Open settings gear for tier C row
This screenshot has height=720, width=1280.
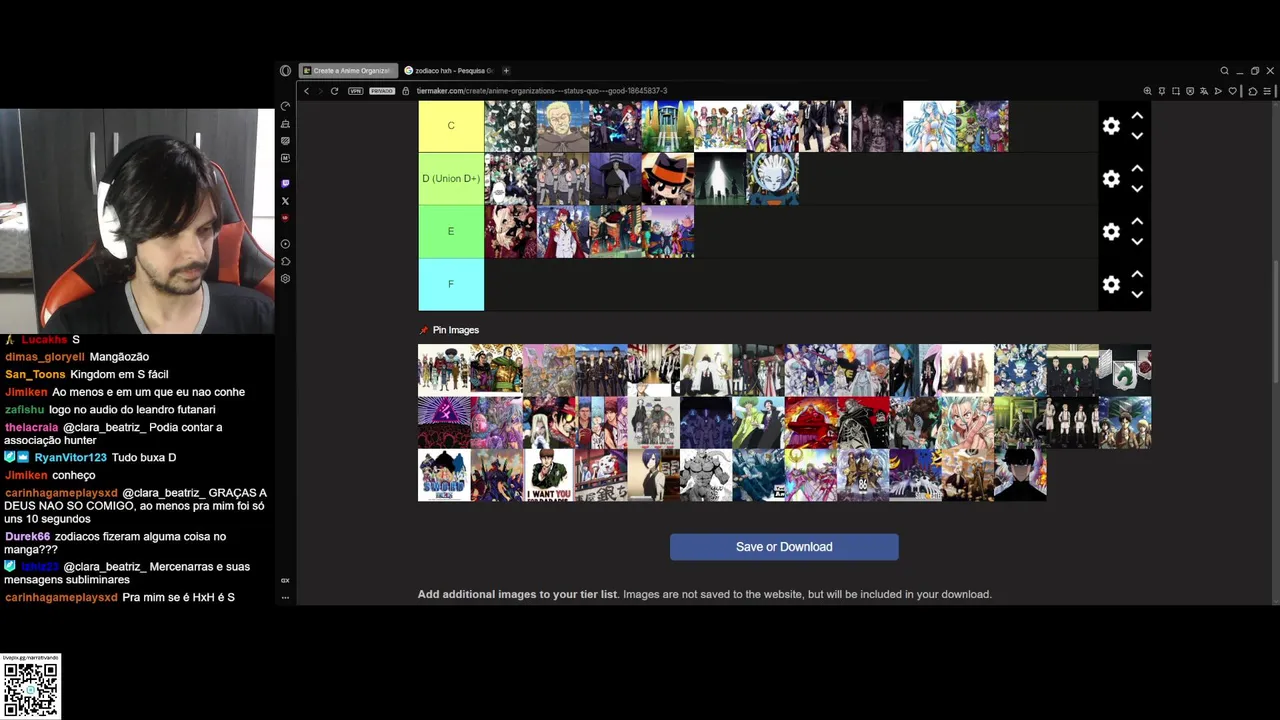click(x=1111, y=126)
